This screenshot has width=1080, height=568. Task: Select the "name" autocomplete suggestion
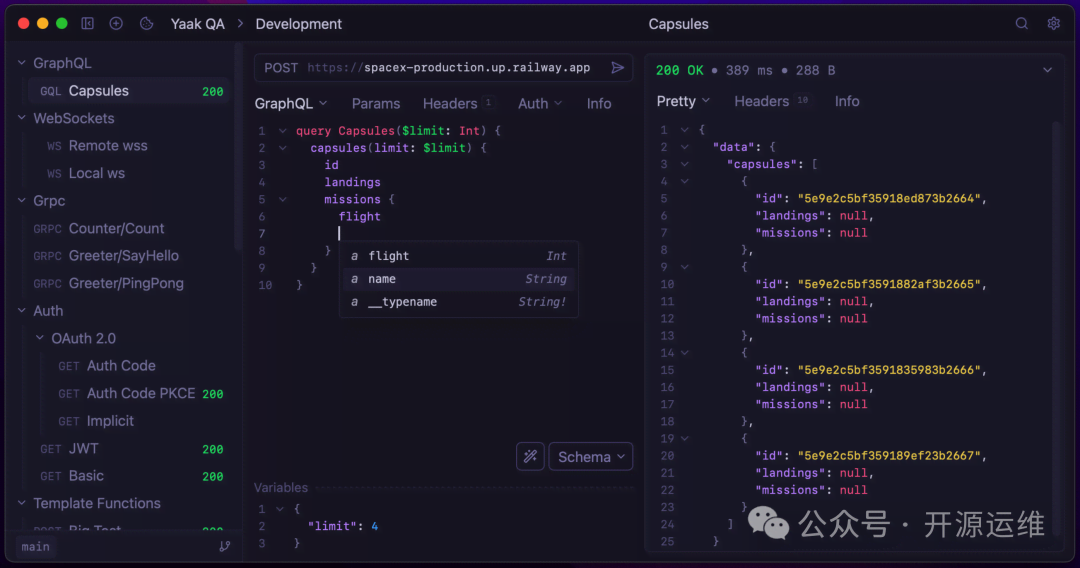pos(382,279)
